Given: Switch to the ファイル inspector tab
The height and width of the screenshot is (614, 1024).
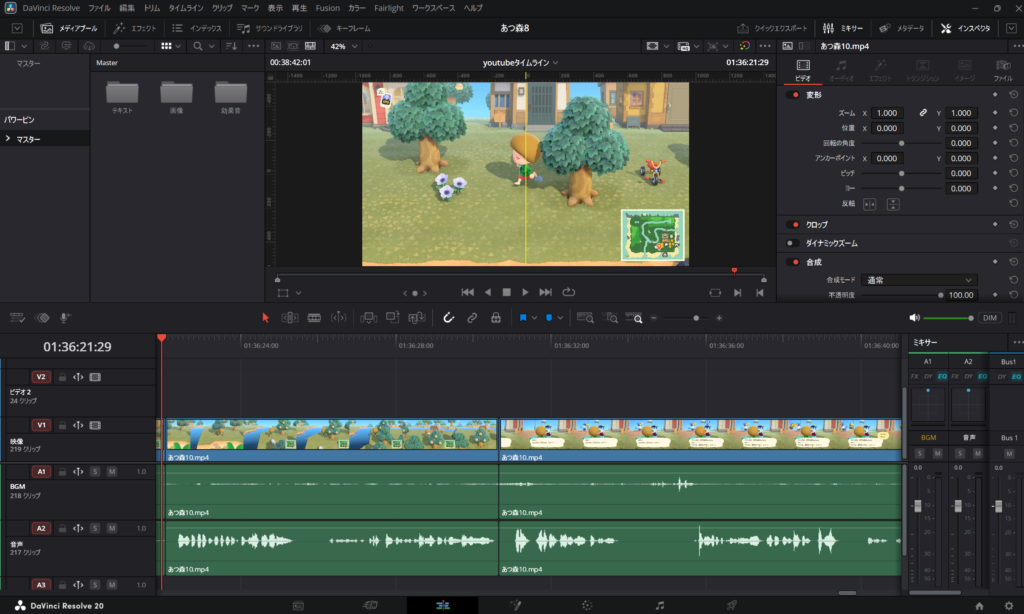Looking at the screenshot, I should click(1003, 70).
